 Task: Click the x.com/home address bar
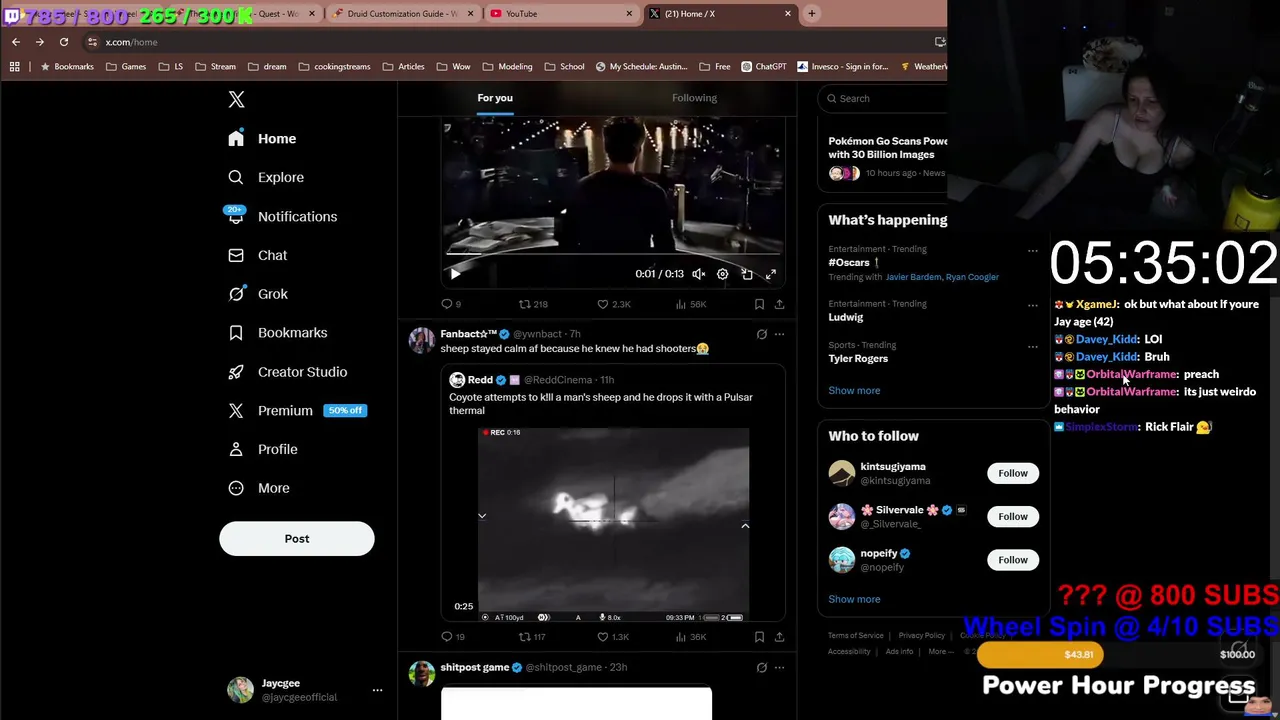[500, 42]
